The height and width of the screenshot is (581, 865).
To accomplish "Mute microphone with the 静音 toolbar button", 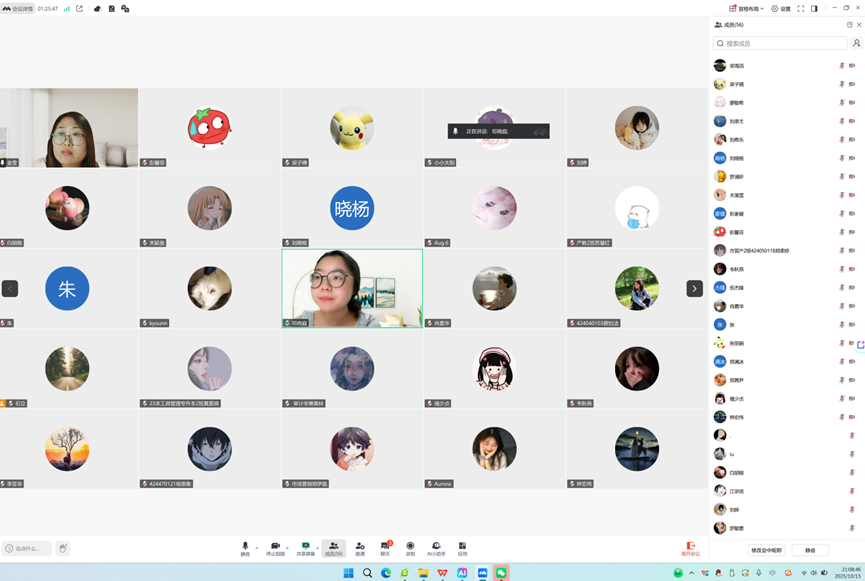I will 245,548.
